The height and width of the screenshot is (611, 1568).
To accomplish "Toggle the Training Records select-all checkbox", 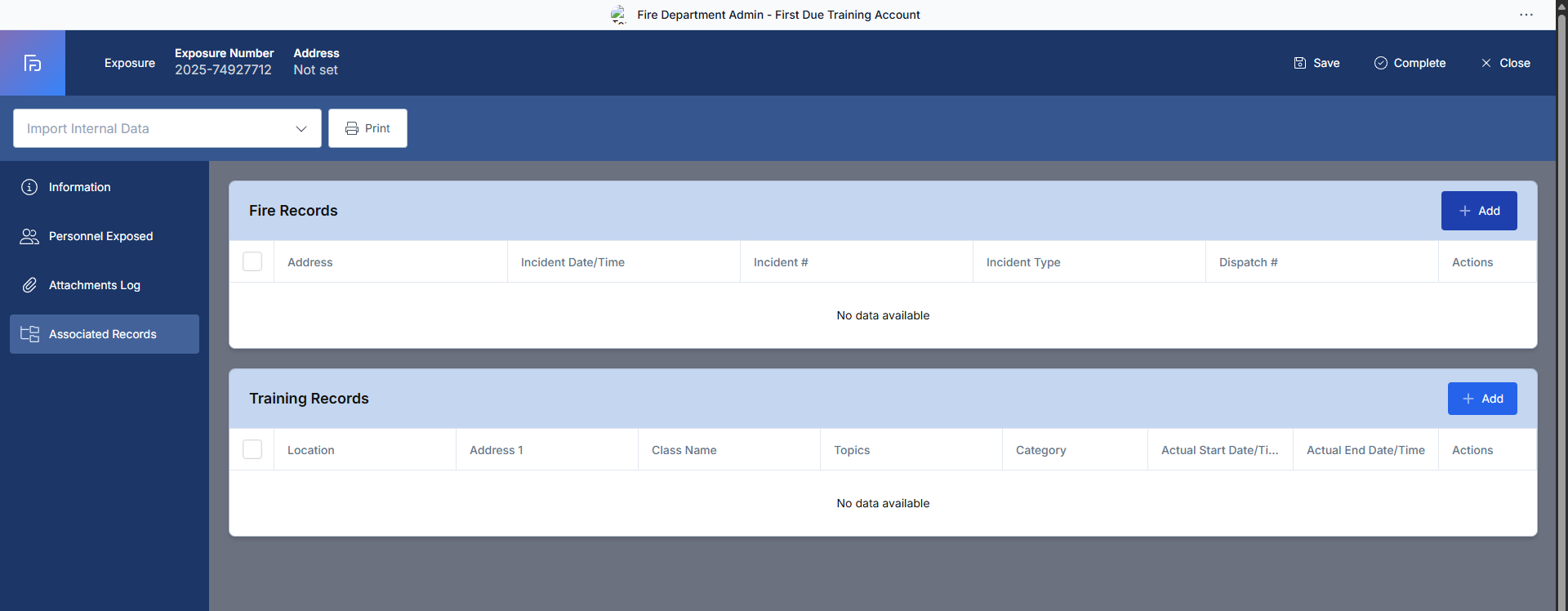I will [x=252, y=449].
